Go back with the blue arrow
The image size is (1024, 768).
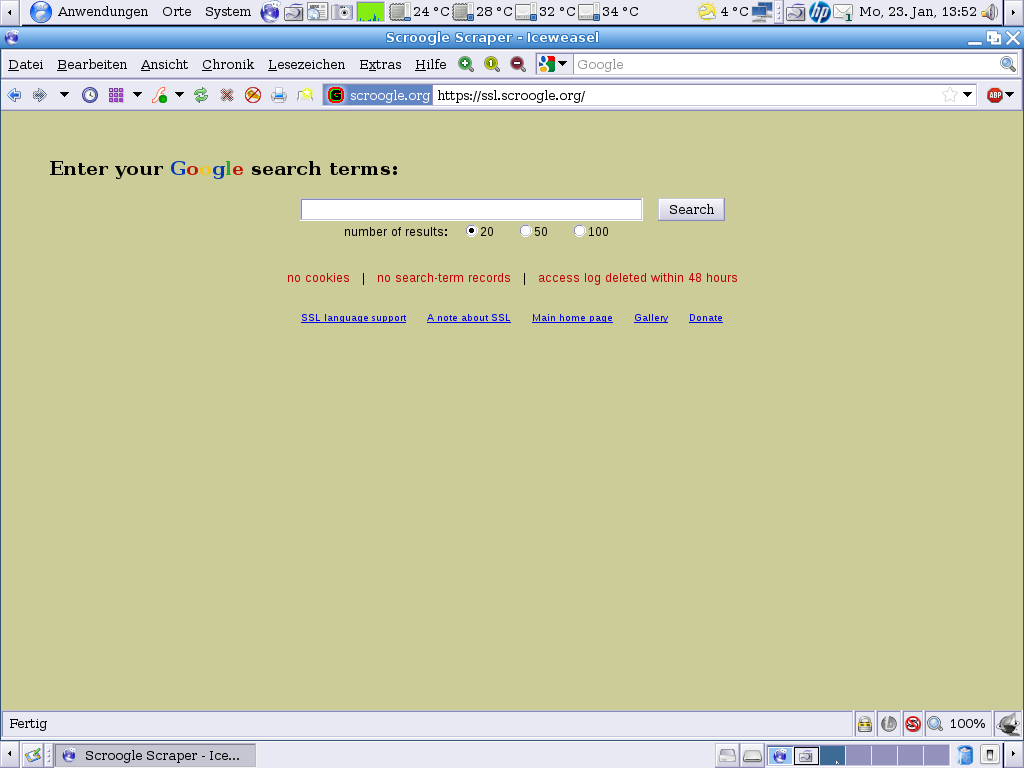[x=14, y=95]
